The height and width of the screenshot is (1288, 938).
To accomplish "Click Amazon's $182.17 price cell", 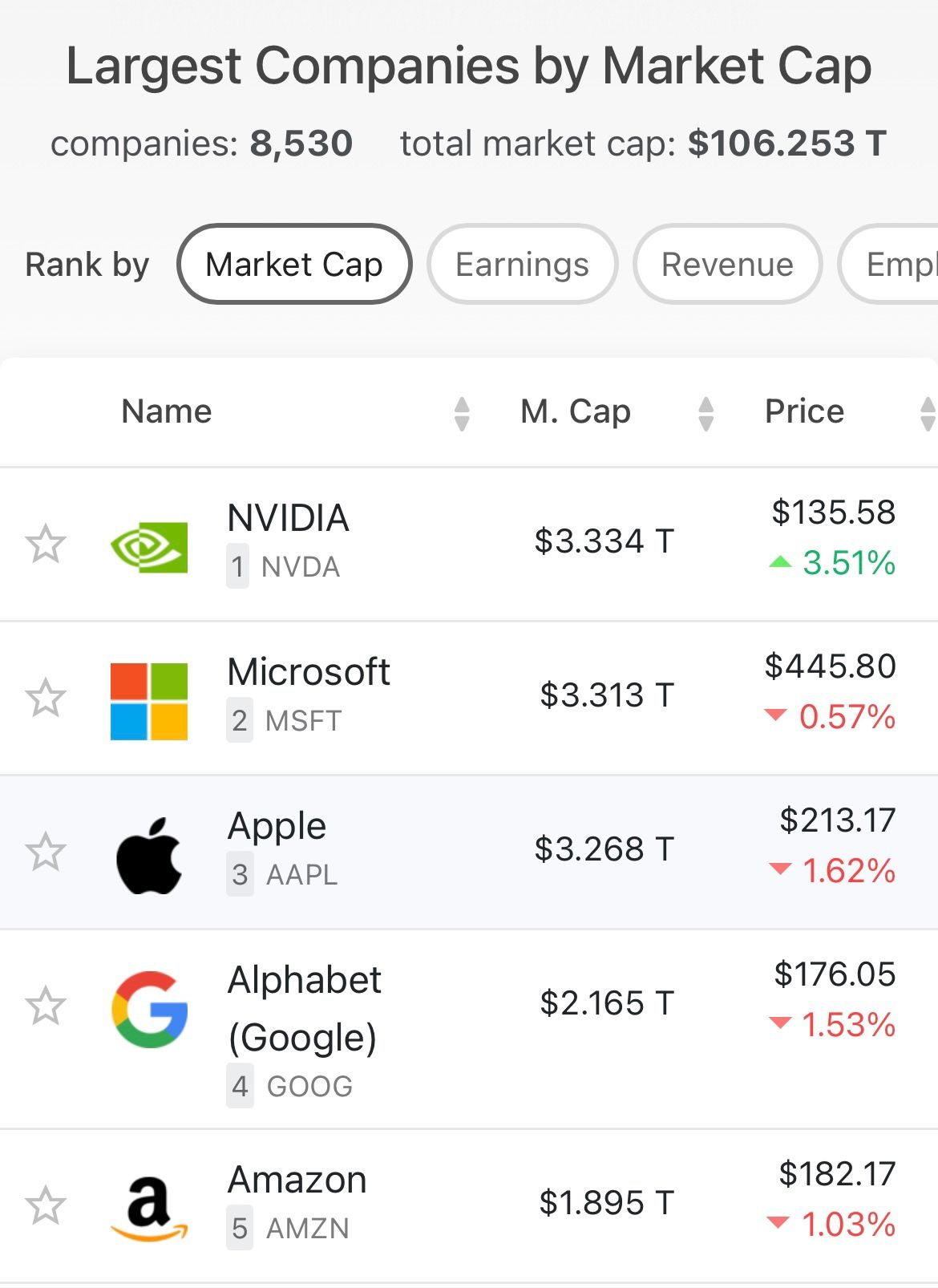I will point(837,1174).
